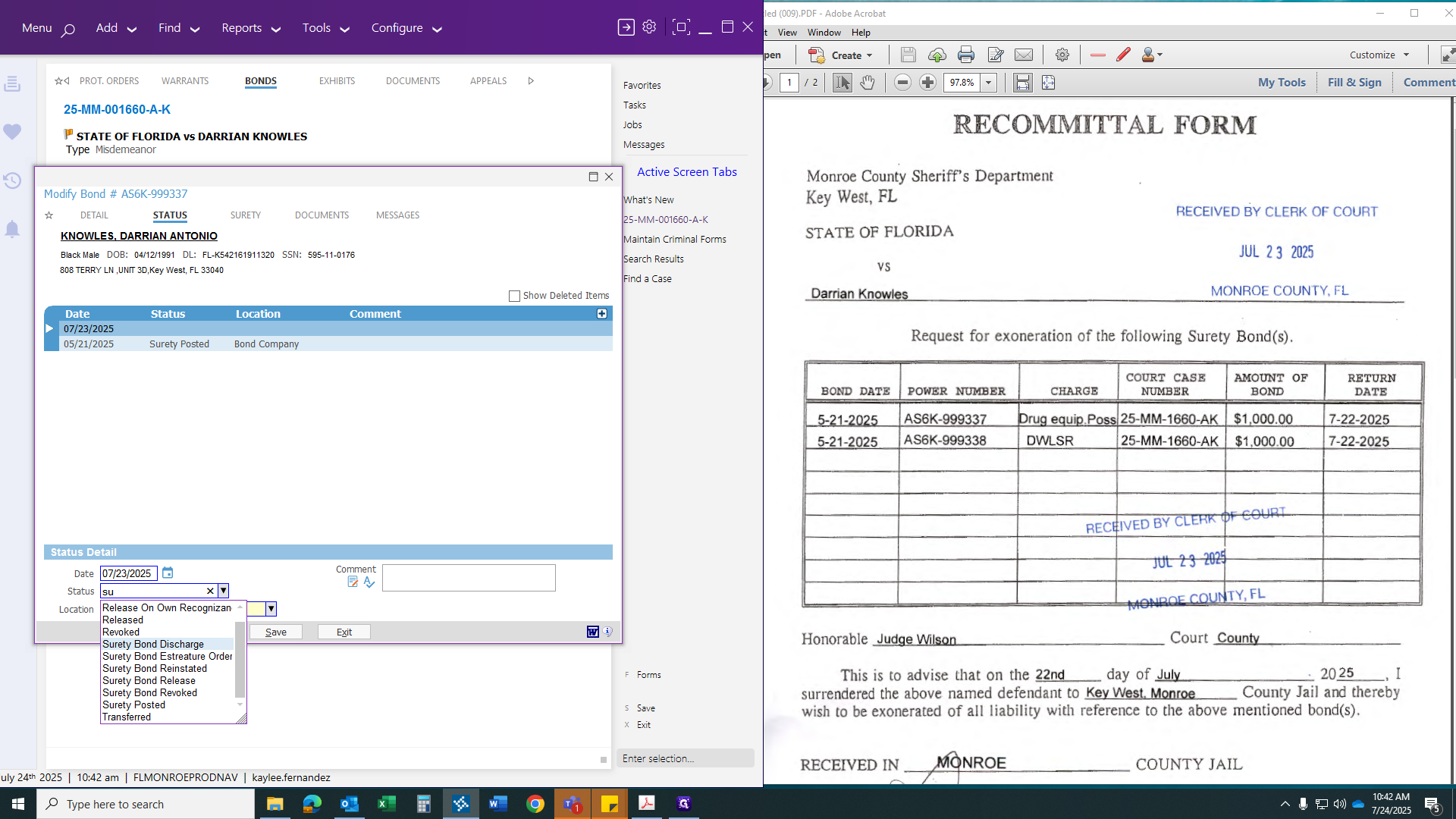Open the comment notes editor icon
1456x819 pixels.
click(353, 582)
